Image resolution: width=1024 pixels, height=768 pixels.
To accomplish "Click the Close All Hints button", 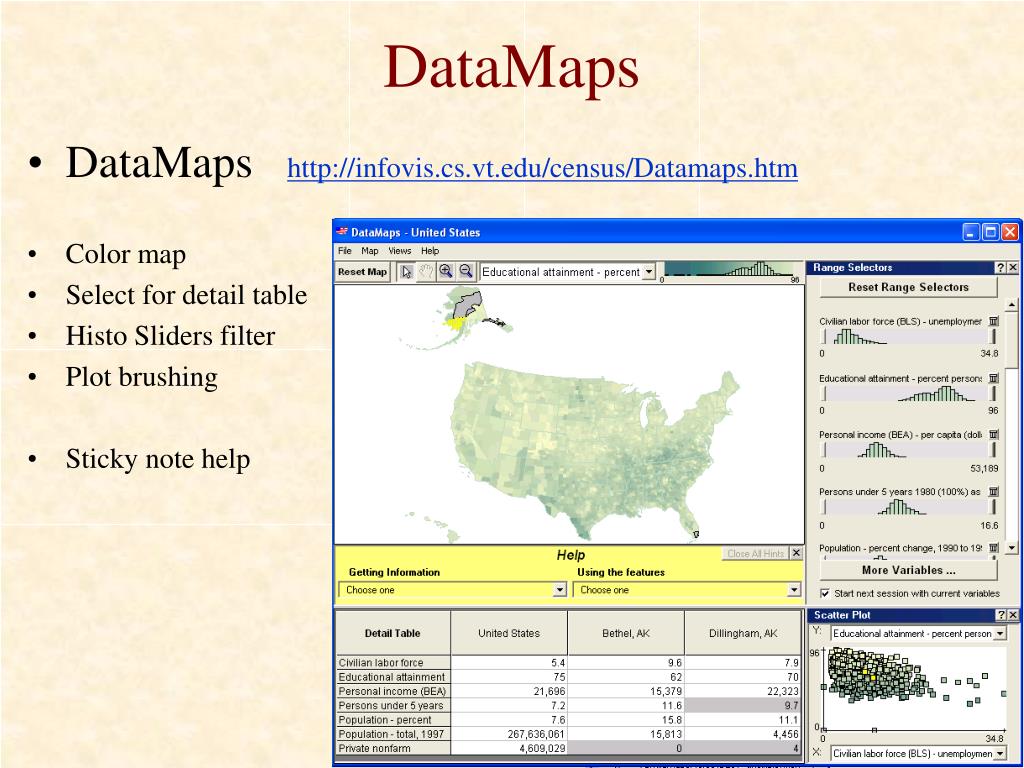I will tap(755, 553).
